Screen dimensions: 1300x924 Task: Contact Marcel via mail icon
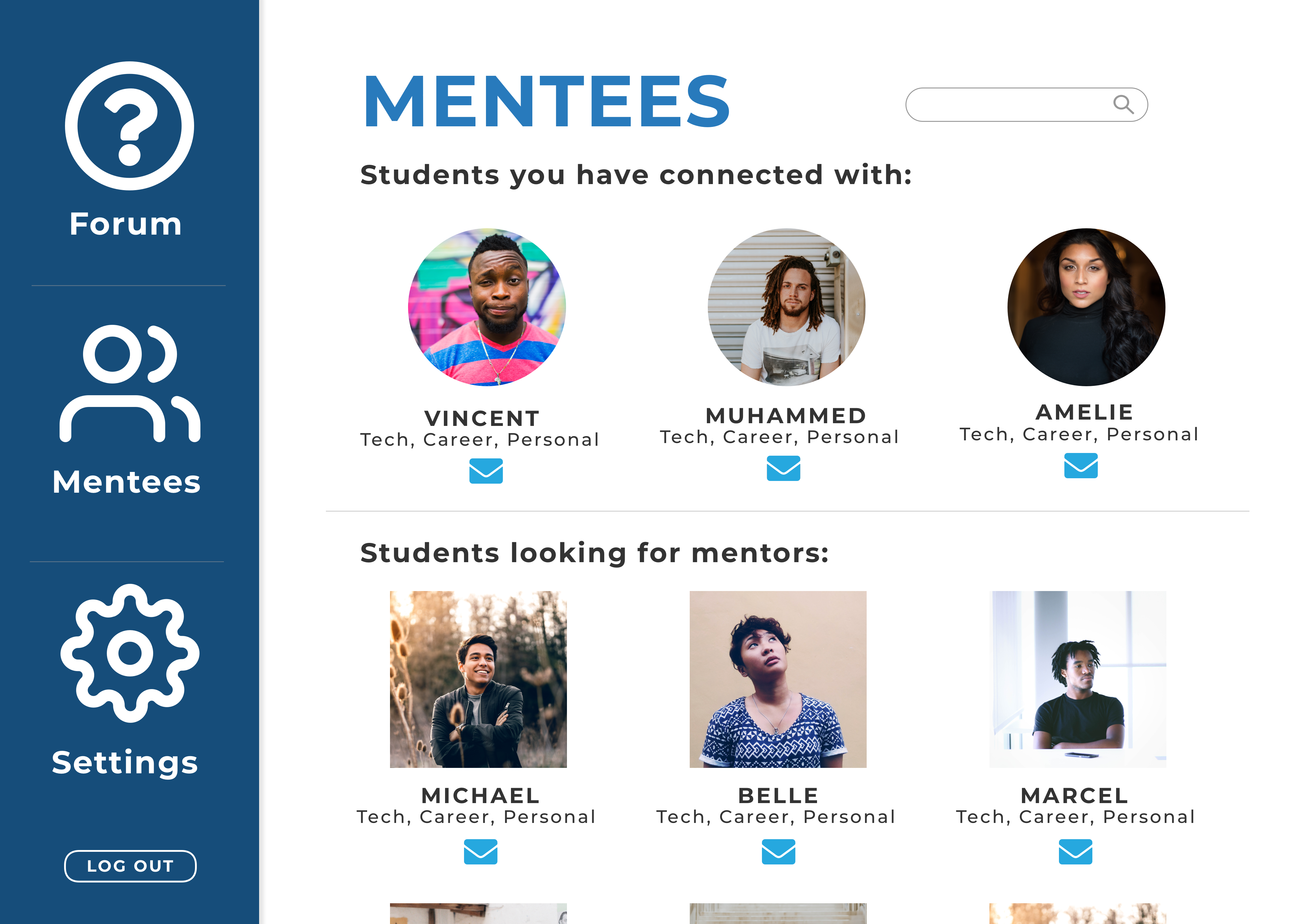(1075, 852)
